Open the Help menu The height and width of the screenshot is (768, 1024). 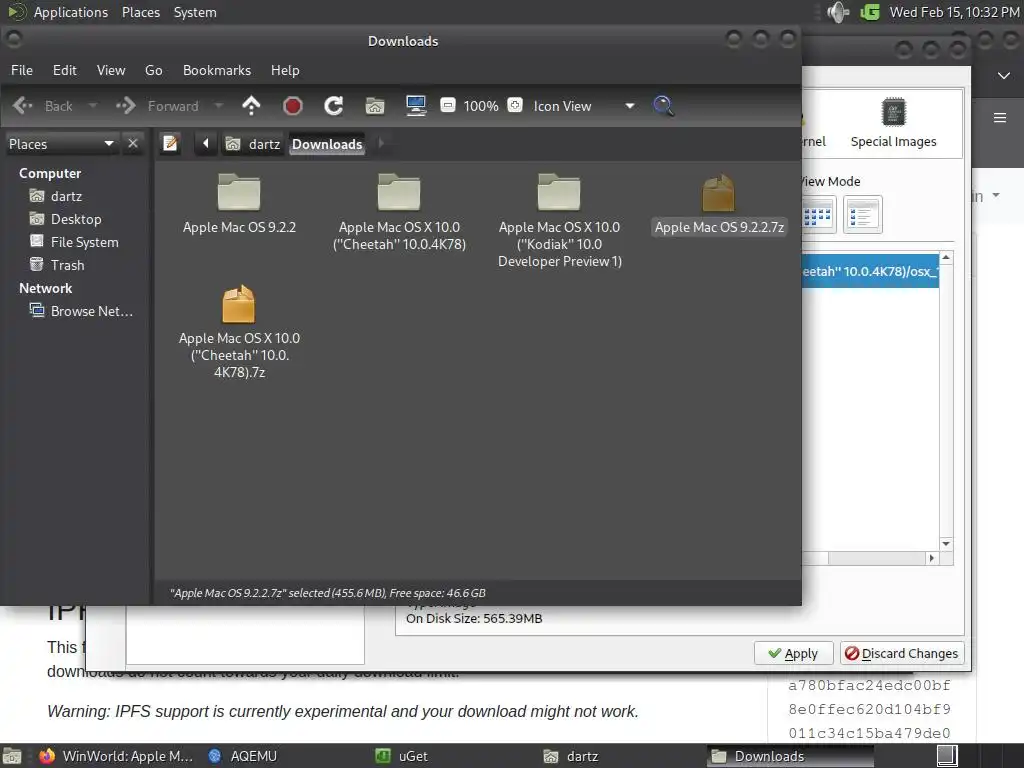click(285, 70)
